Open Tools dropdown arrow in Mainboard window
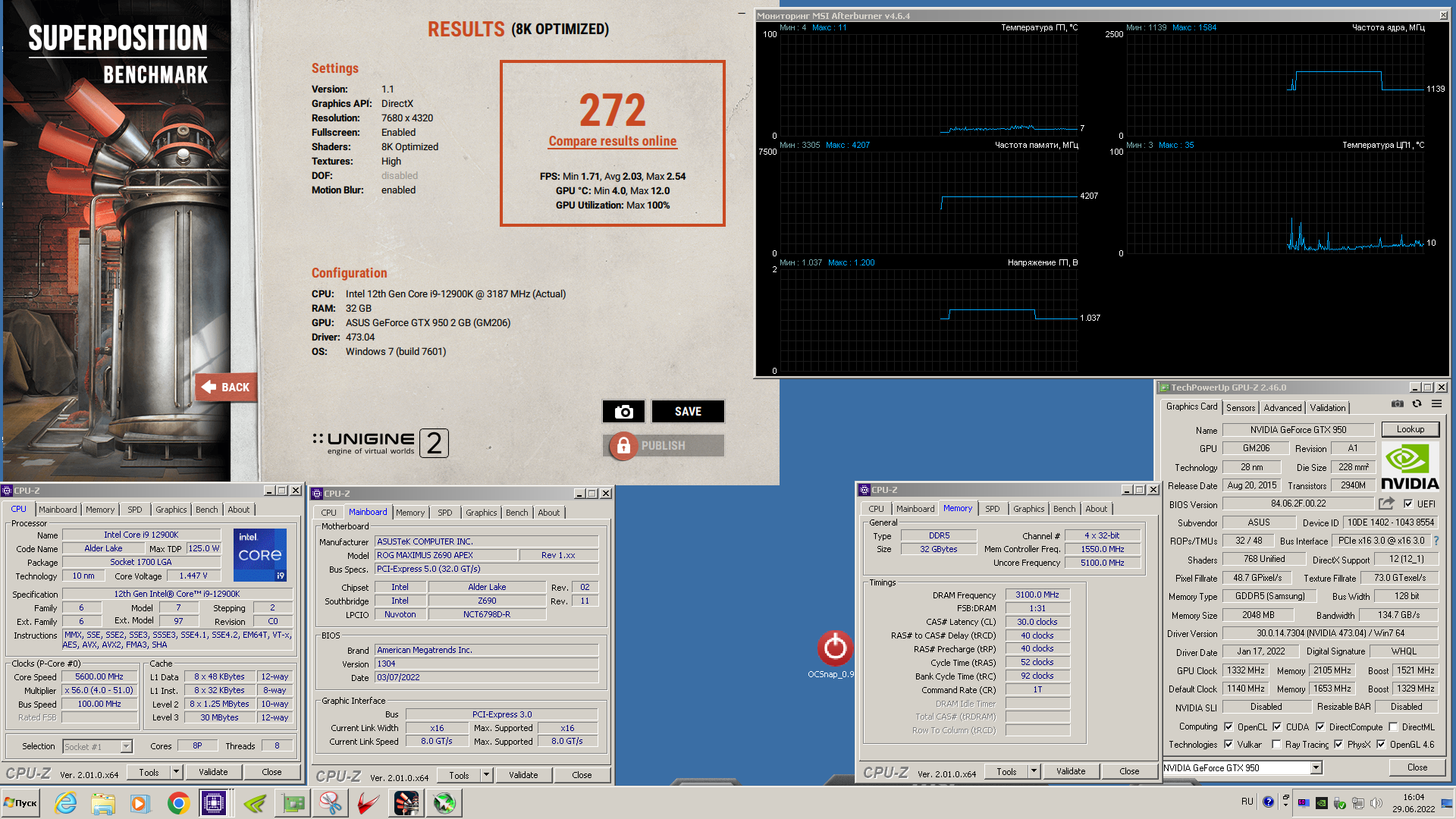1456x819 pixels. 486,775
